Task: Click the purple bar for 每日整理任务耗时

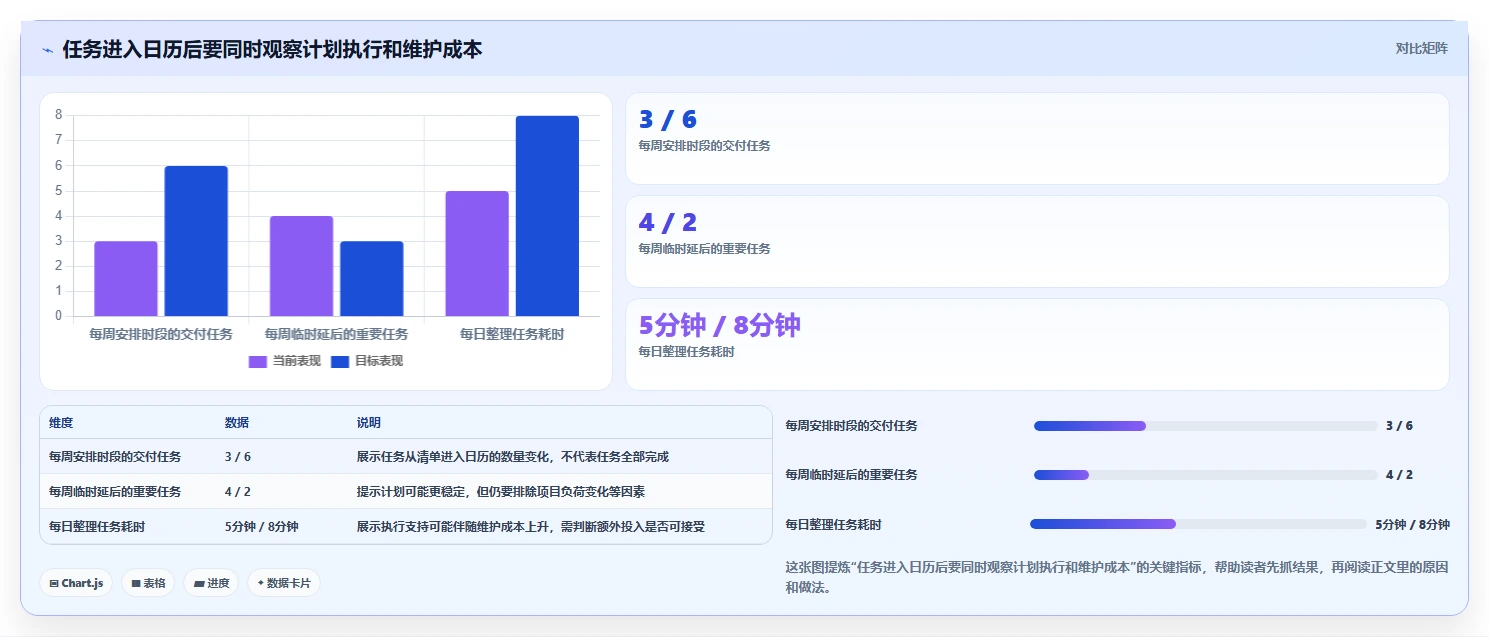Action: click(477, 254)
